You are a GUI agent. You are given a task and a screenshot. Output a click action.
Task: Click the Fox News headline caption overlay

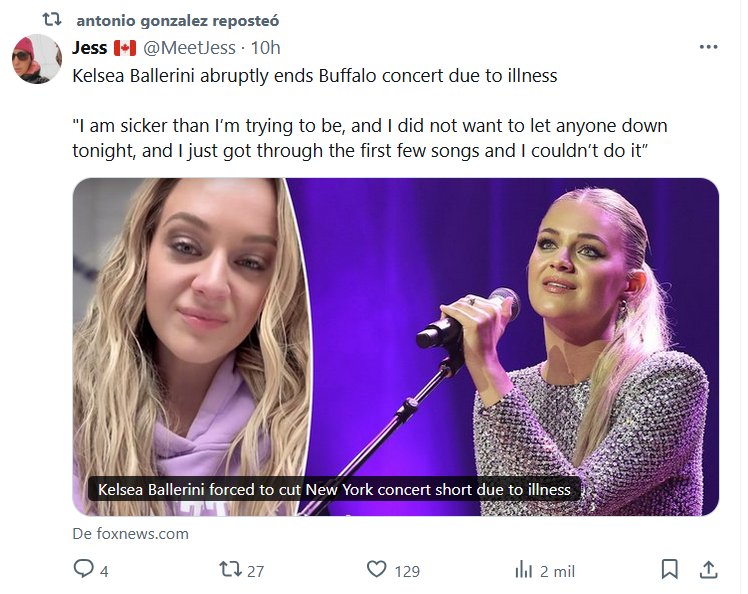(x=334, y=489)
